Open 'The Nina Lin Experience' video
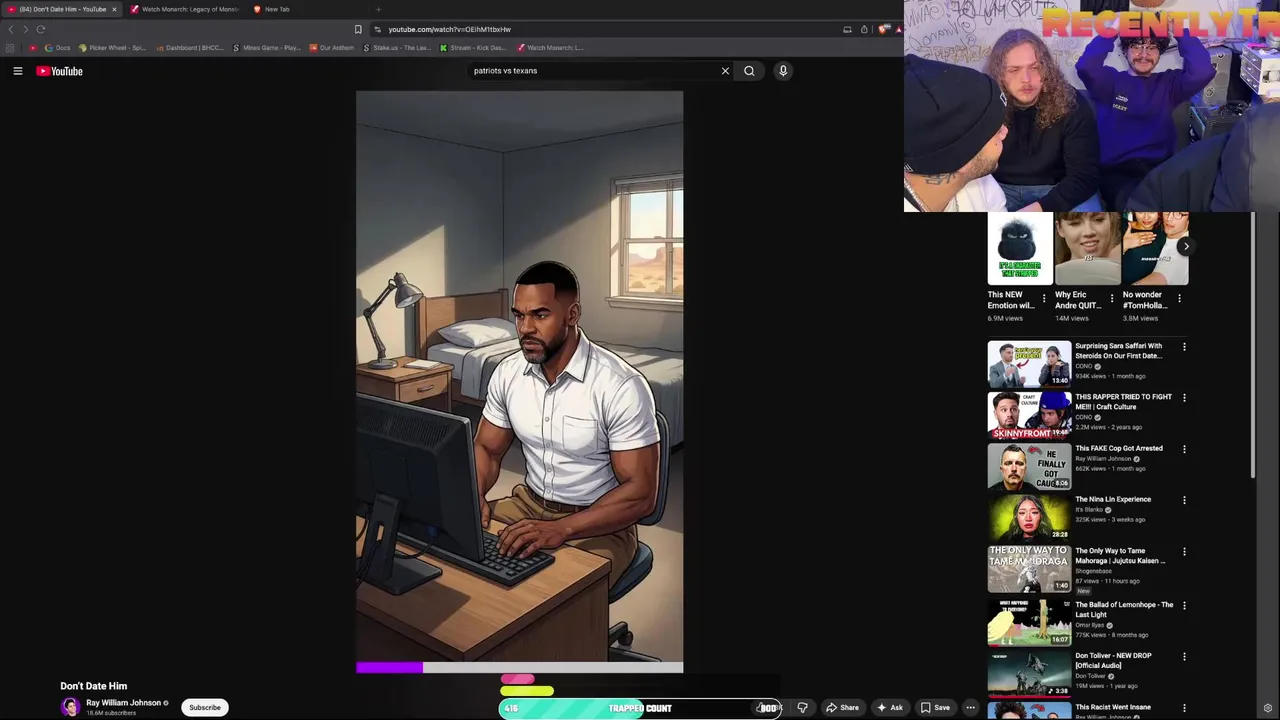Viewport: 1280px width, 720px height. (1029, 517)
